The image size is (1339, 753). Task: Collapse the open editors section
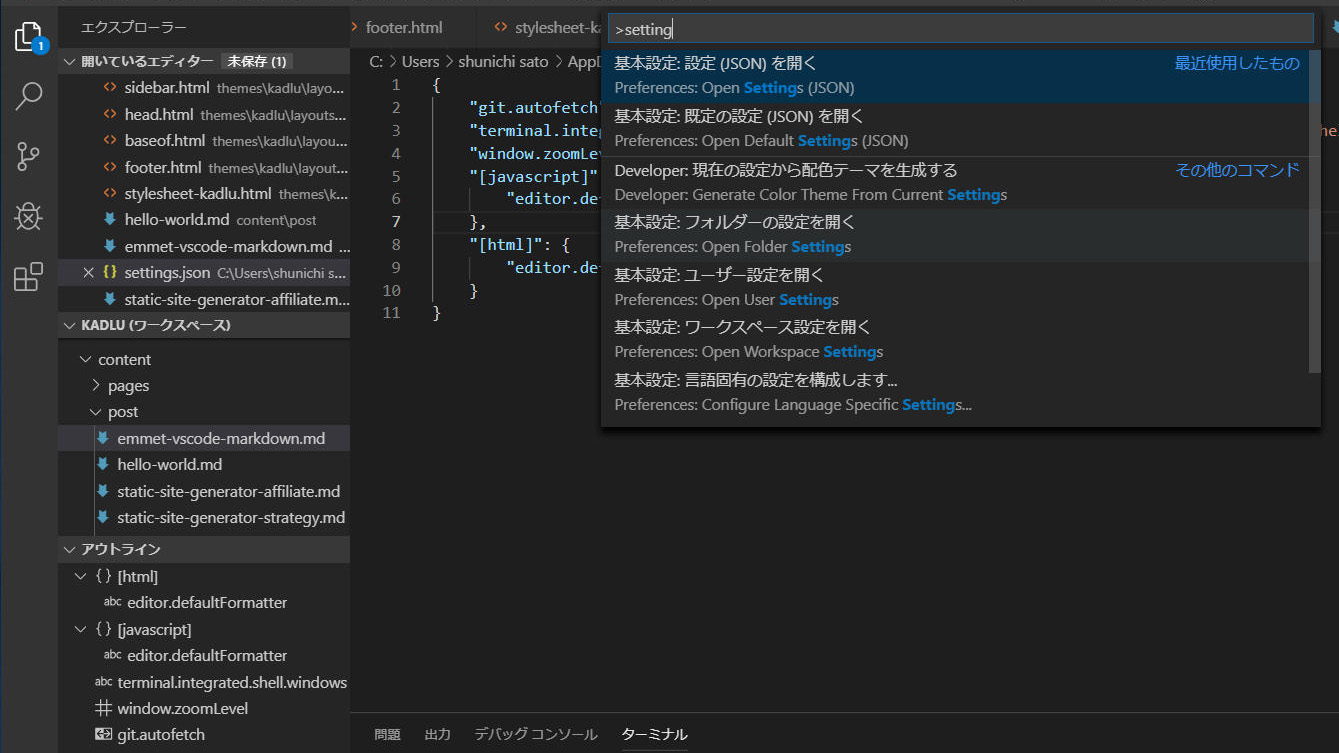(x=69, y=62)
